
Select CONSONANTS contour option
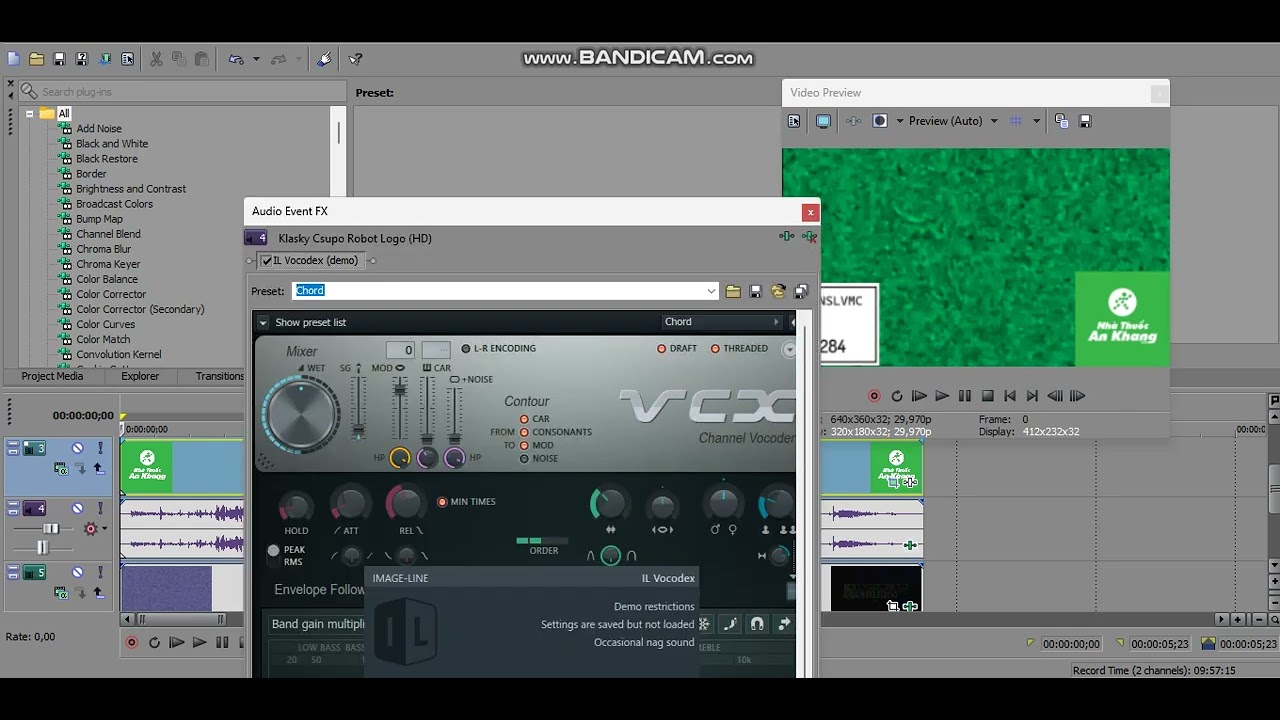click(x=555, y=432)
